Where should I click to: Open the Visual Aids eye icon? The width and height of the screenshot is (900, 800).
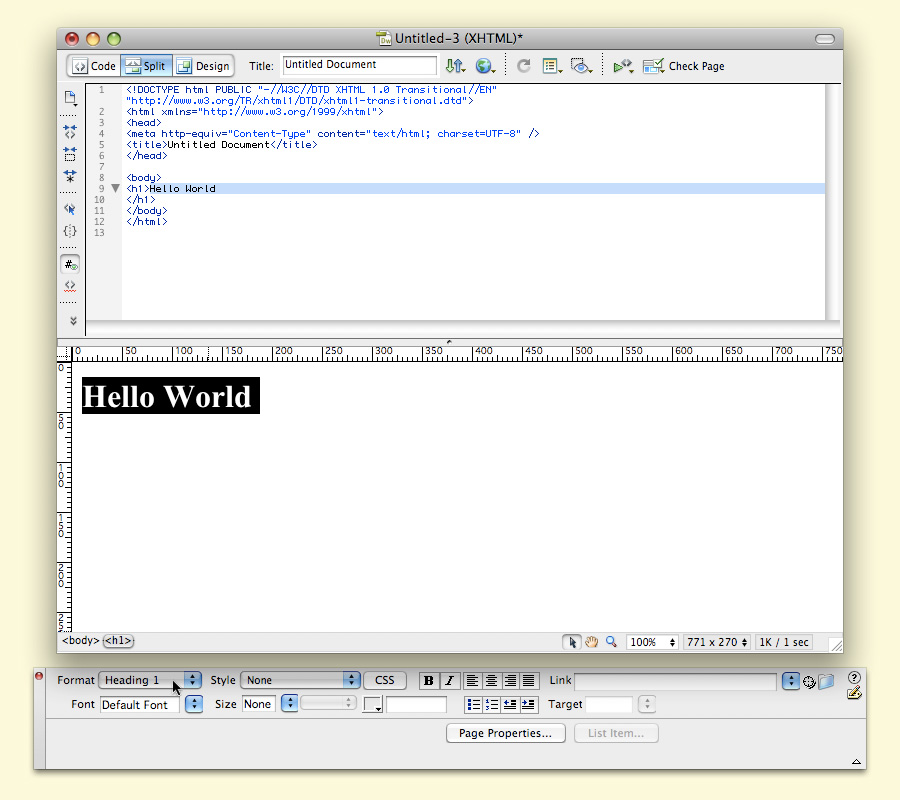tap(580, 66)
